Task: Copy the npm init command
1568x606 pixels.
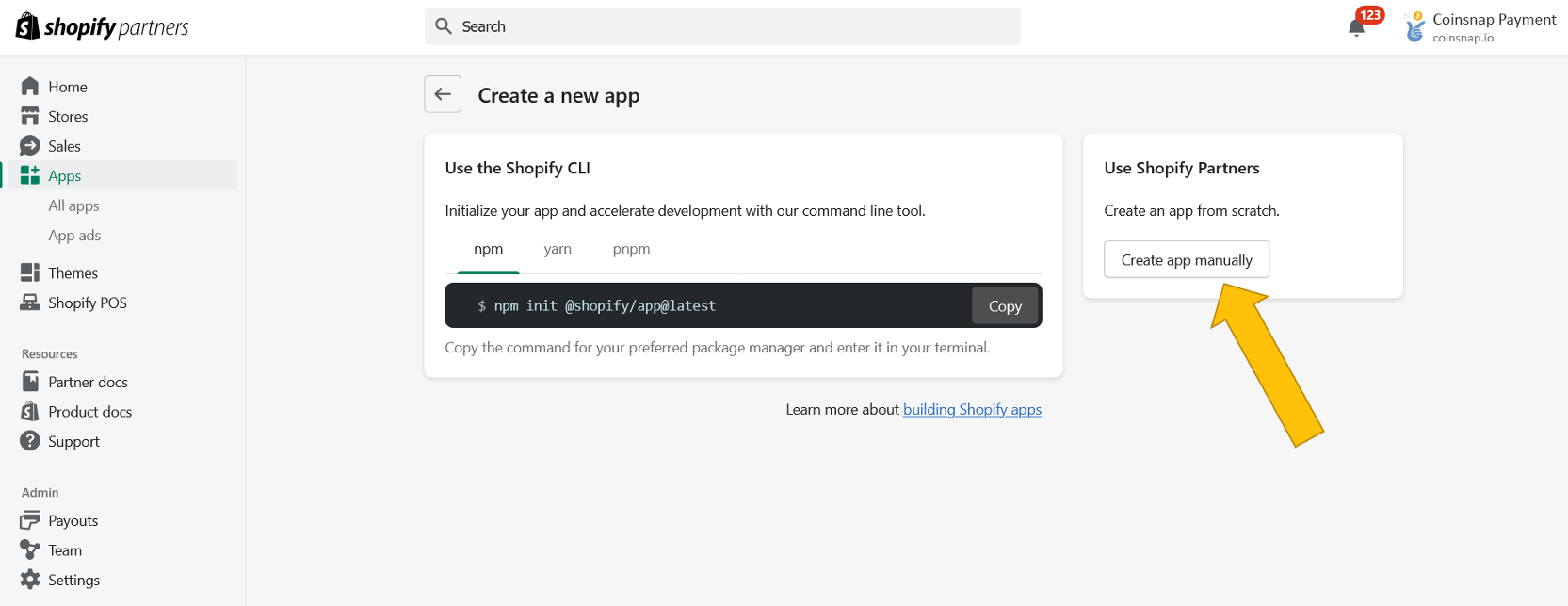Action: pyautogui.click(x=1005, y=305)
